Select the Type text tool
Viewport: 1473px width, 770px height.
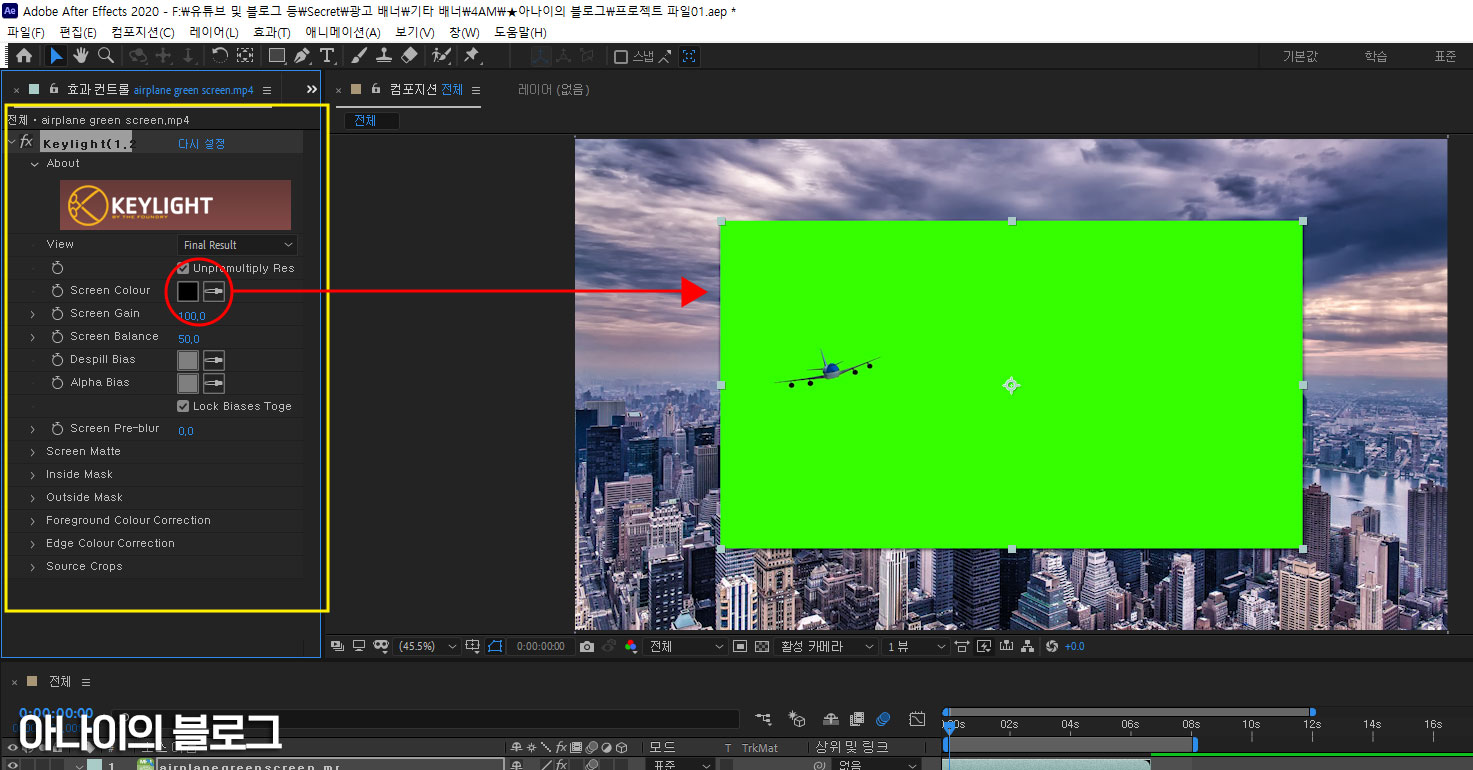326,56
